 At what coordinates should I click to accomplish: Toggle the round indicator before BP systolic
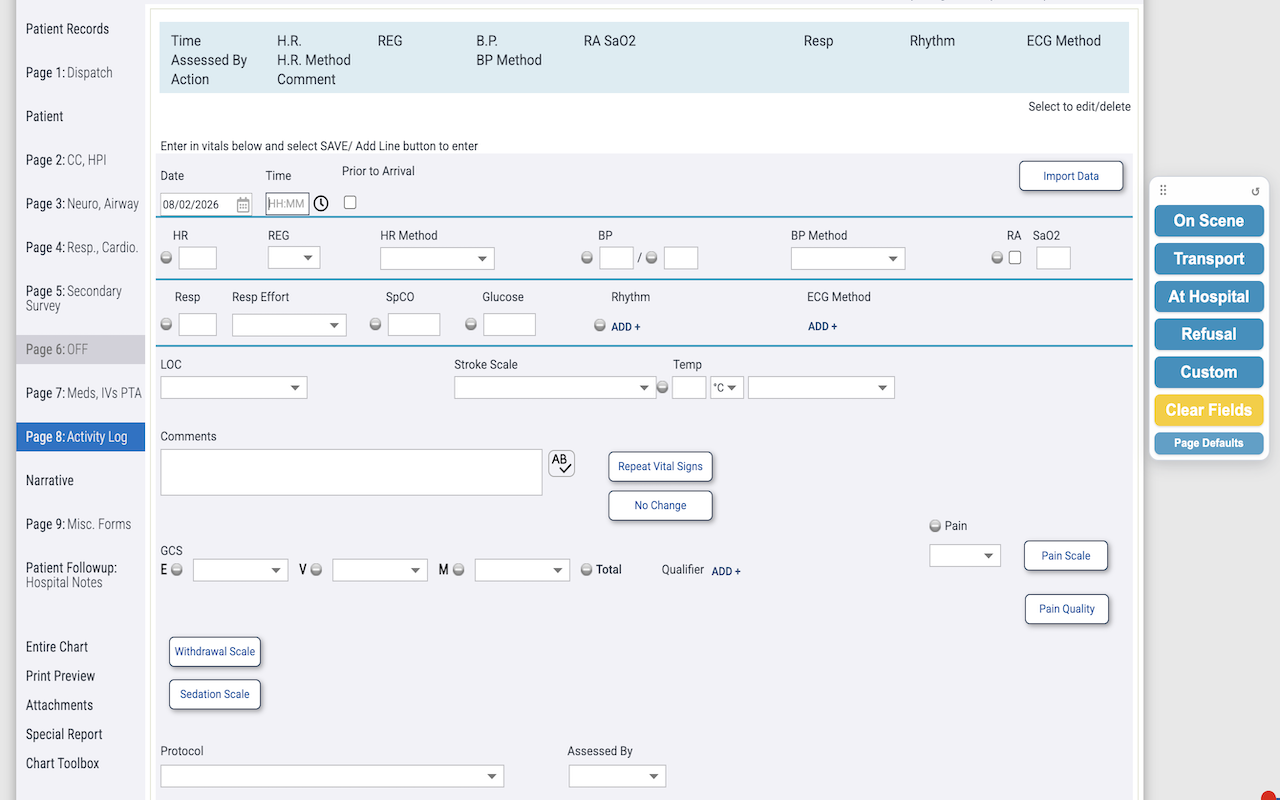[x=588, y=258]
